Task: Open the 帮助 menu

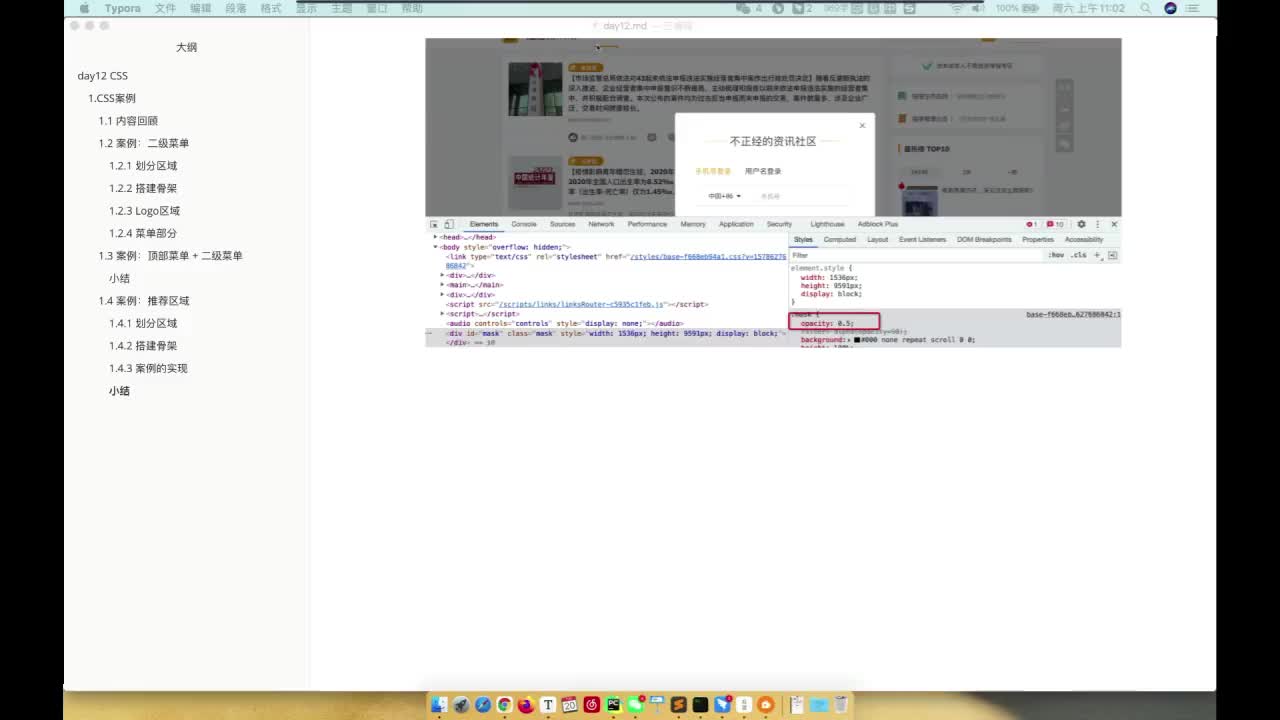Action: click(x=412, y=8)
